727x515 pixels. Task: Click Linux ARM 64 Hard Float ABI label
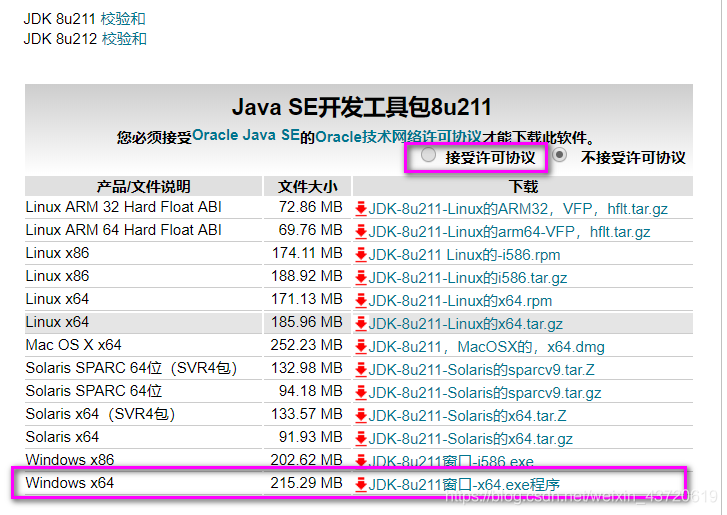pos(123,230)
